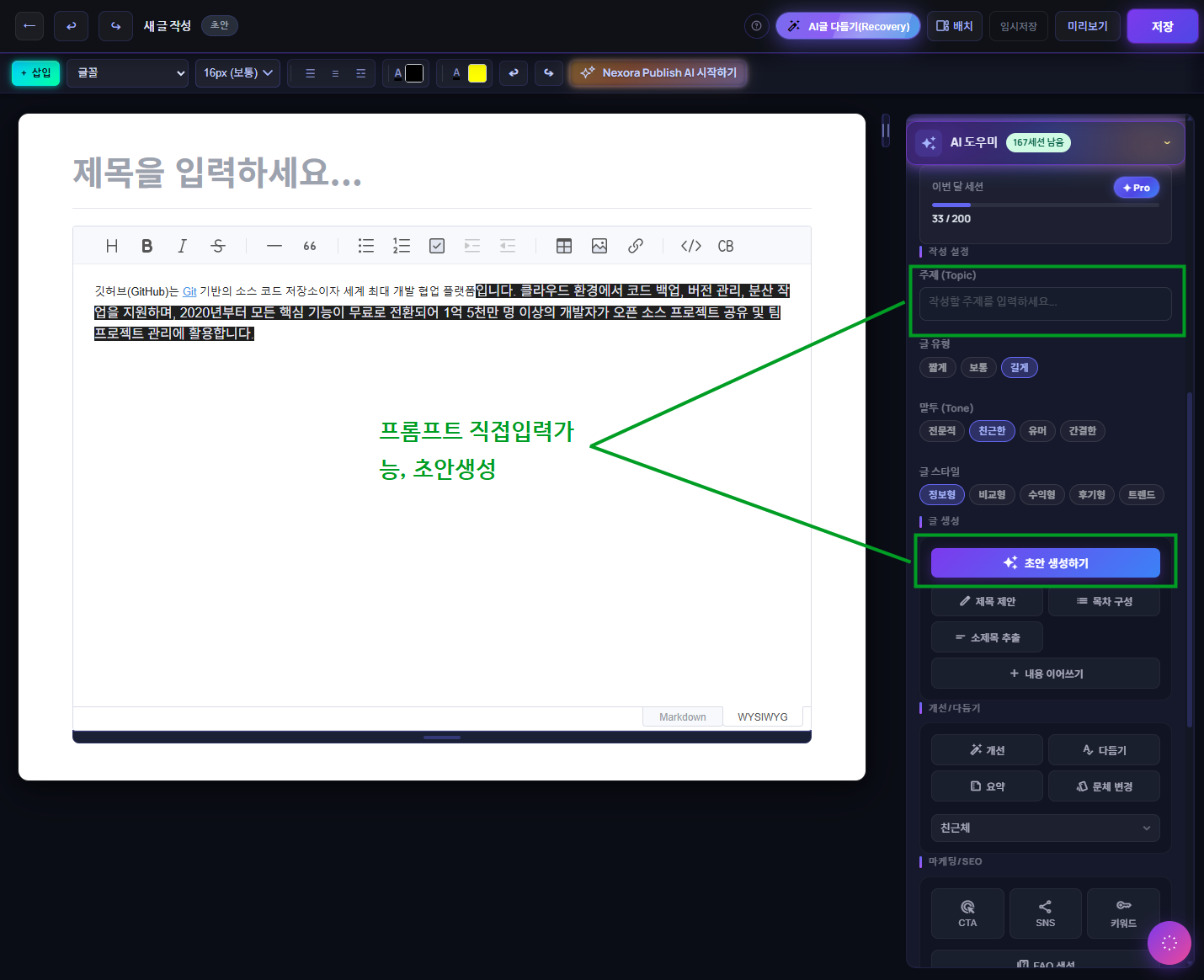This screenshot has height=980, width=1204.
Task: Click the insert image icon
Action: pyautogui.click(x=599, y=246)
